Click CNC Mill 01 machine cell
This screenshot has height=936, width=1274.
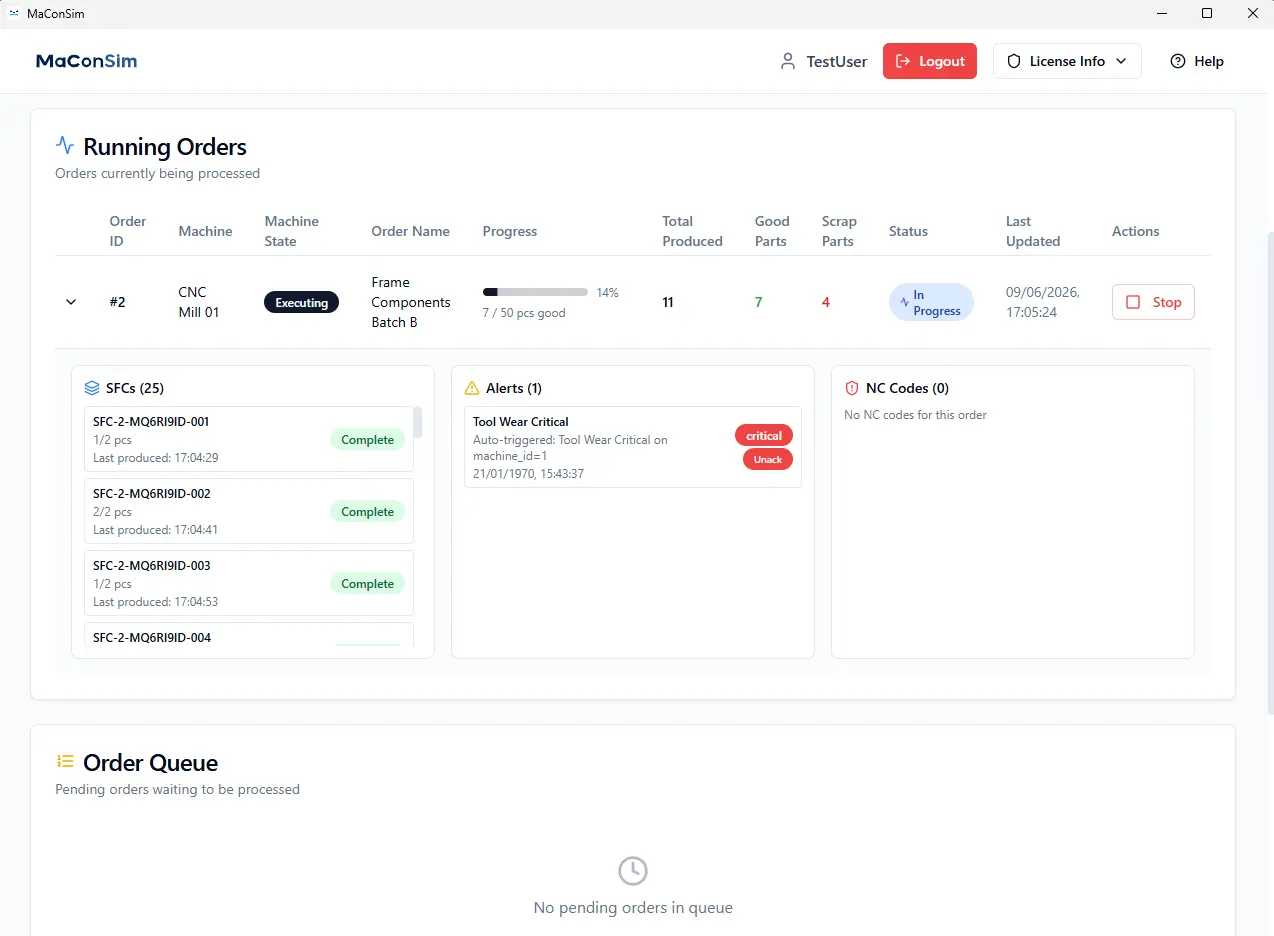pos(199,302)
